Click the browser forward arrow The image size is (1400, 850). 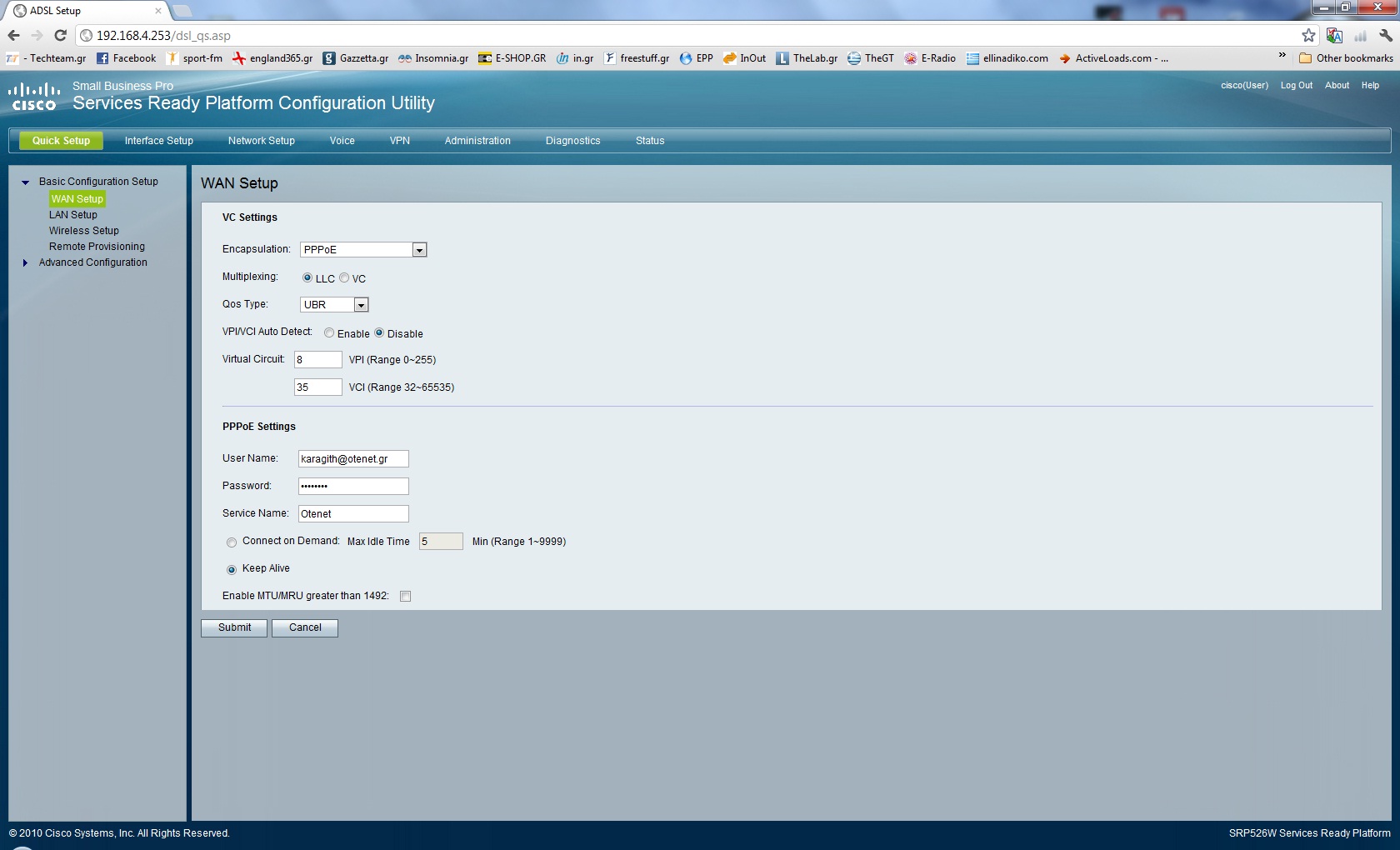point(37,35)
